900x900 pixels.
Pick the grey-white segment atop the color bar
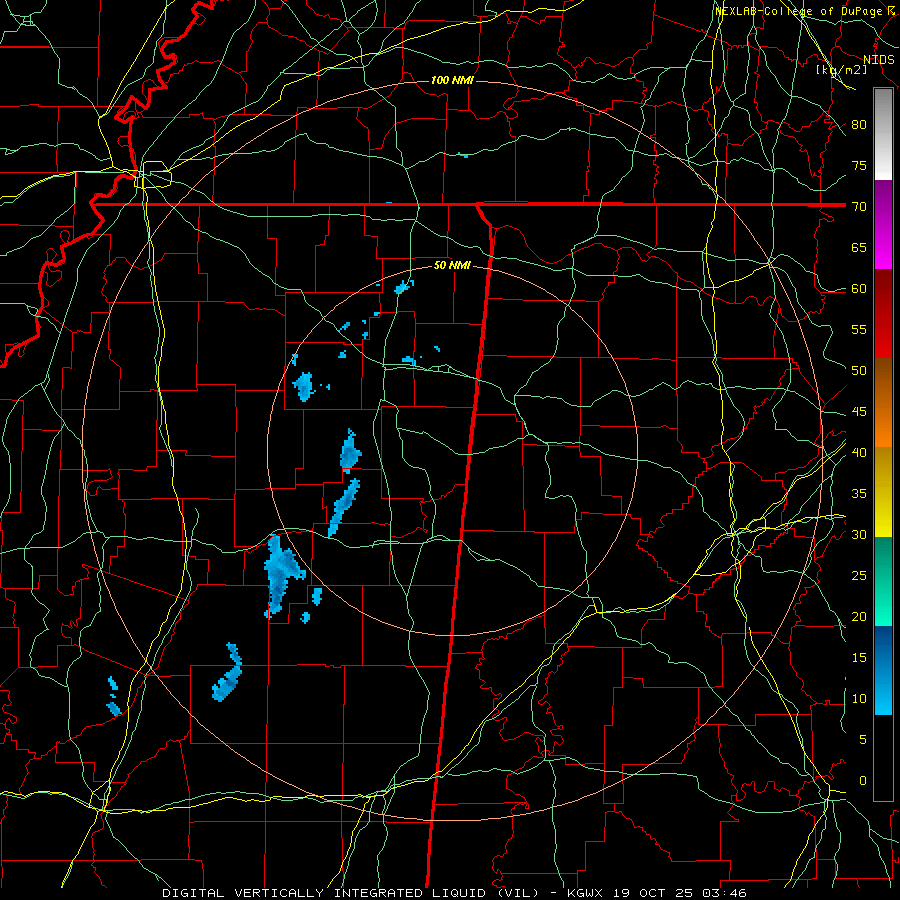[883, 134]
